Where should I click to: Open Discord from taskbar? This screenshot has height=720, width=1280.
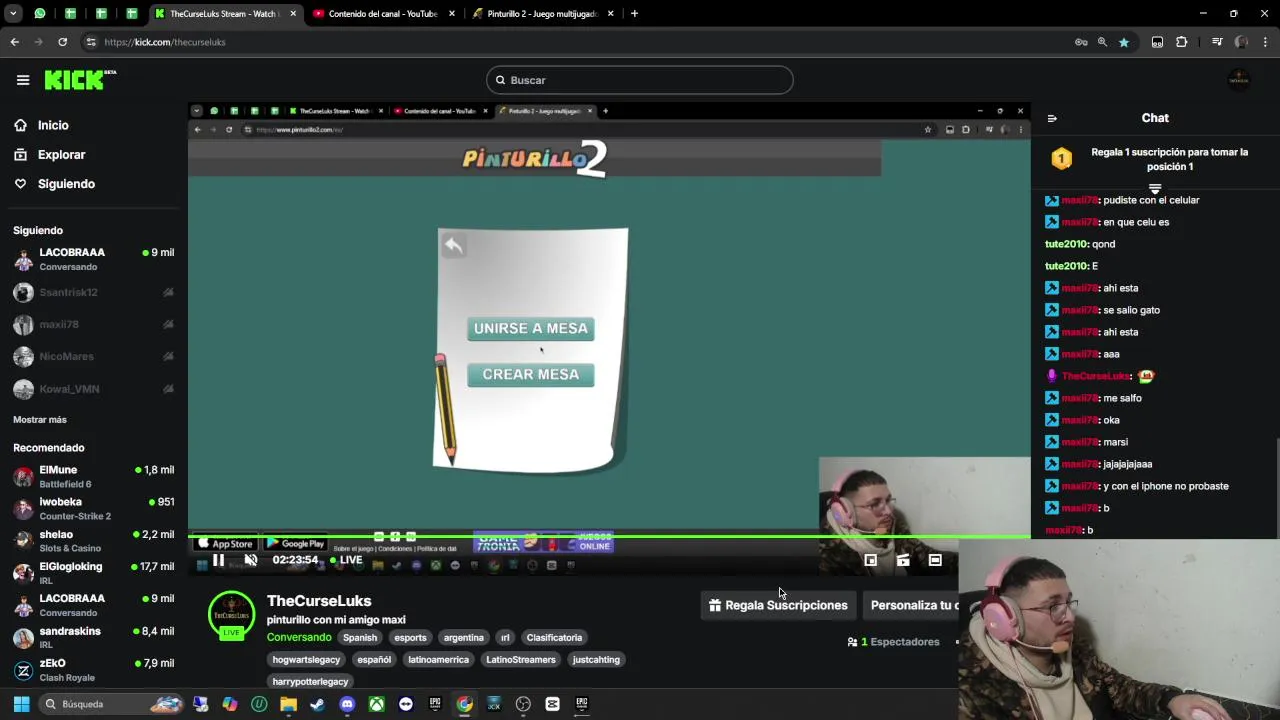(x=347, y=704)
